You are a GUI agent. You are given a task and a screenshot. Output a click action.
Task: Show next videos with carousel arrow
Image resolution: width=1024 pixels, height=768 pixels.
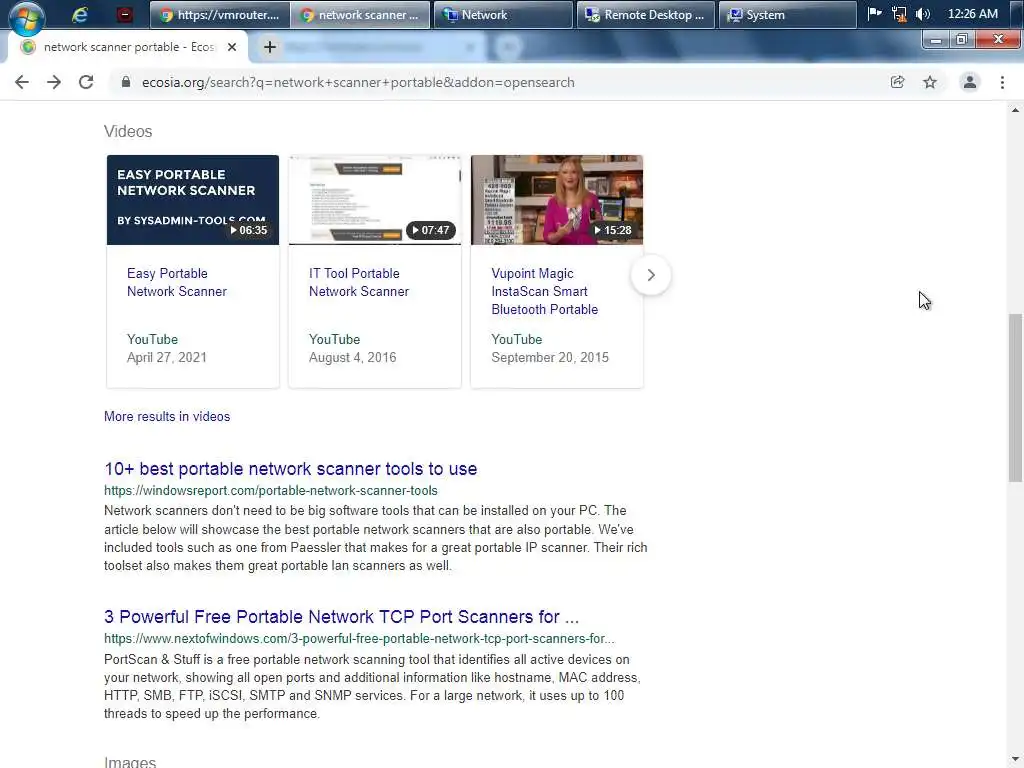coord(650,275)
